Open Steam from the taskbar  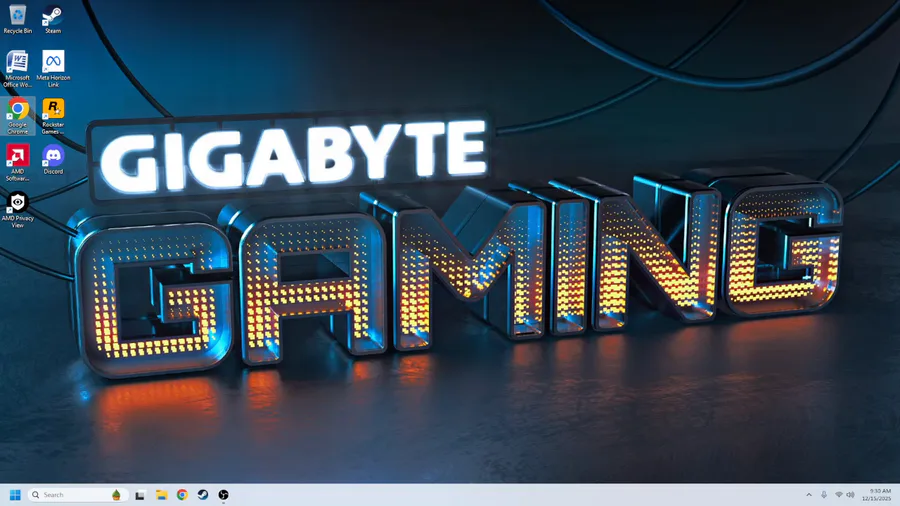(203, 495)
